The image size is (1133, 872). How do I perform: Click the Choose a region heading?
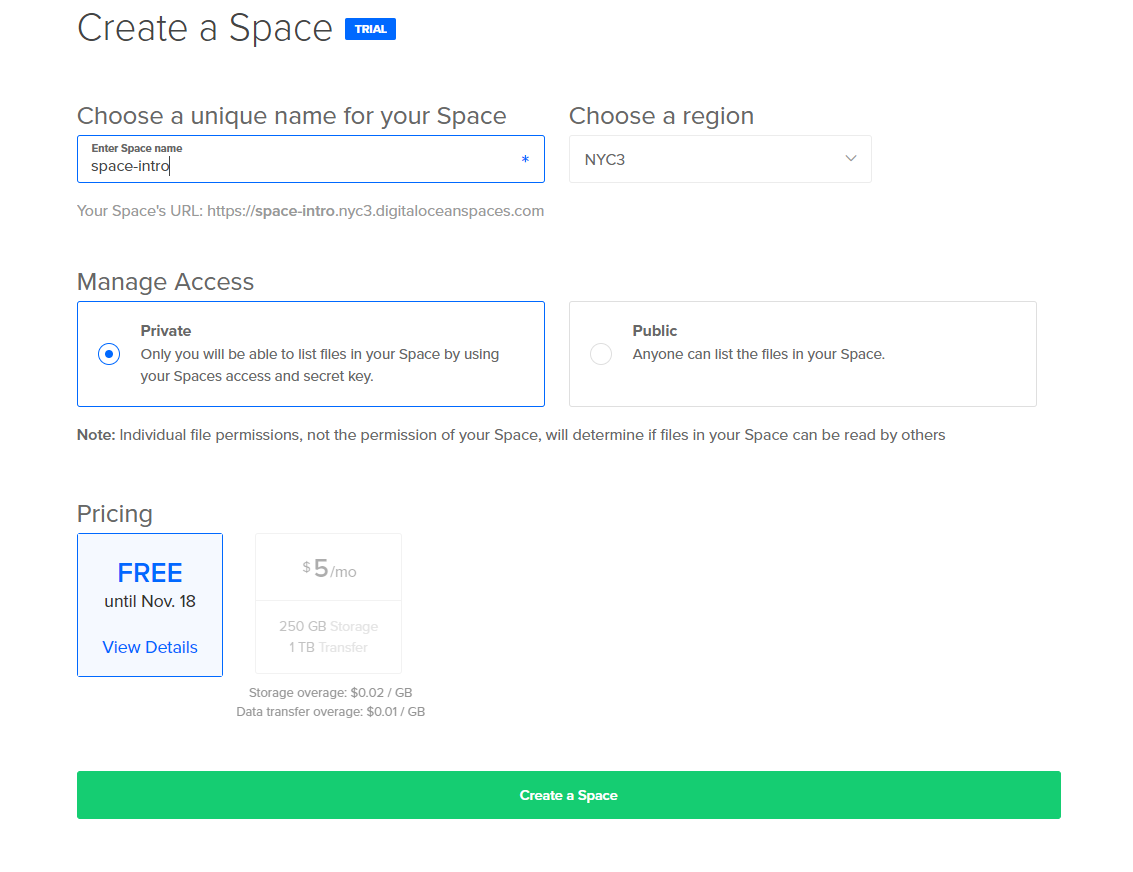point(661,116)
